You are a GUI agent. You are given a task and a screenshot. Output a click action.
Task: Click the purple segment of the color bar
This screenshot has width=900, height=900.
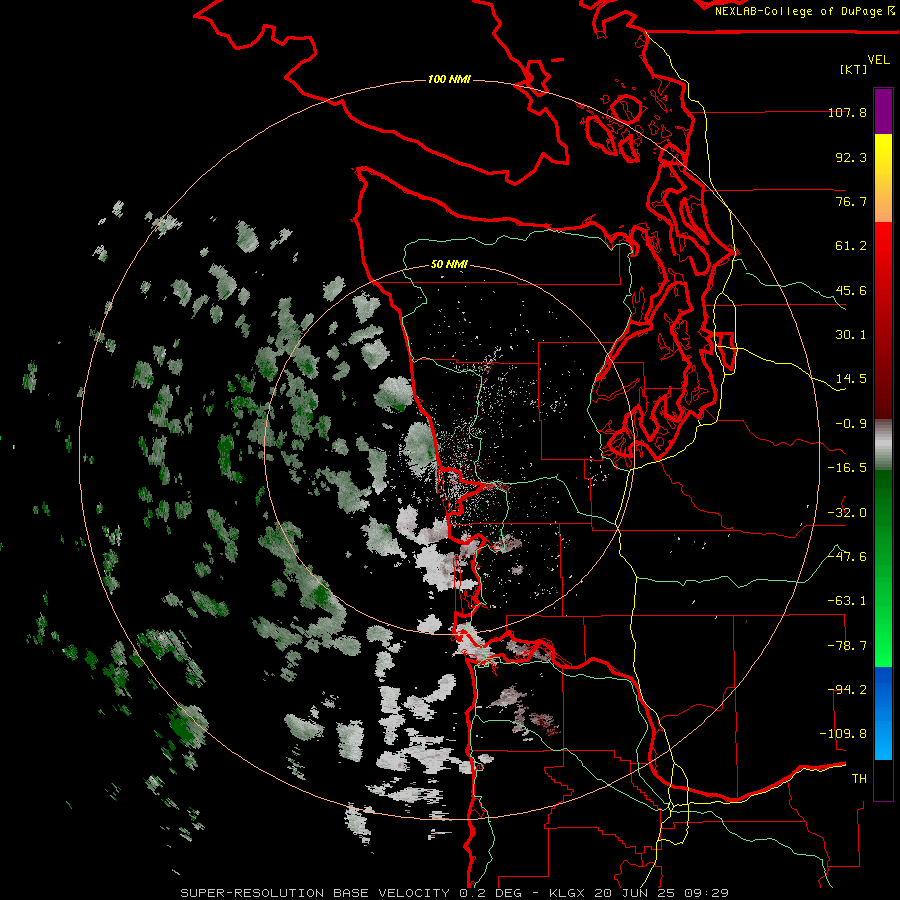pos(883,111)
